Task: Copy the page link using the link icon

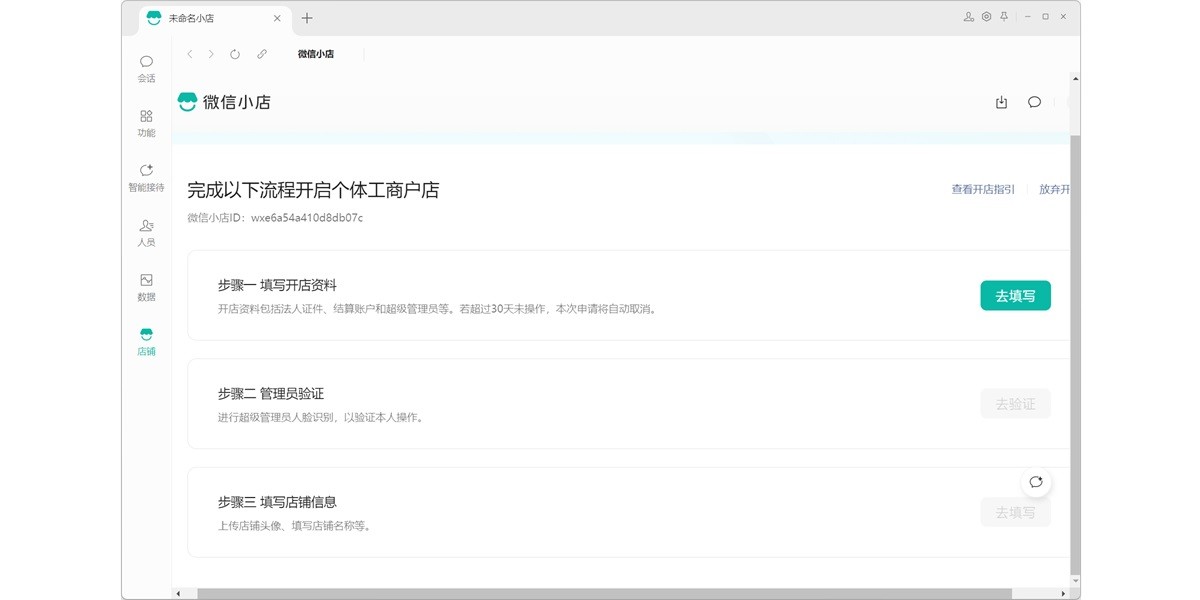Action: pyautogui.click(x=262, y=55)
